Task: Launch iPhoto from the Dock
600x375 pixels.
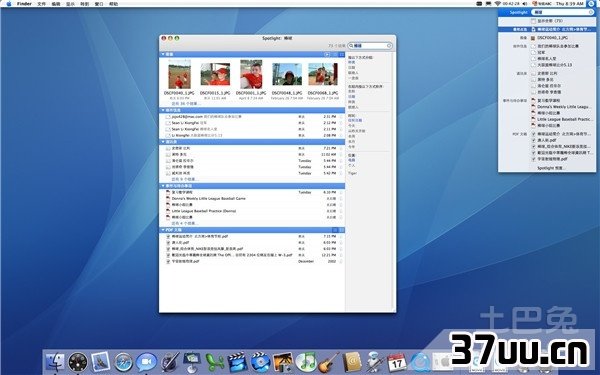Action: 283,362
